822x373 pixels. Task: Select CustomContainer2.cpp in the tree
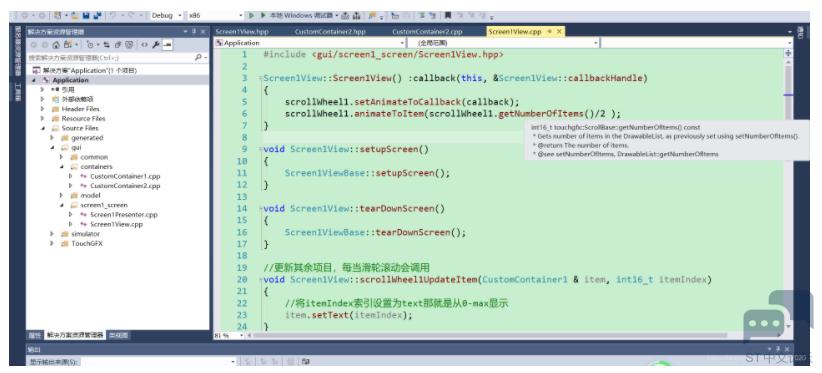pos(125,185)
